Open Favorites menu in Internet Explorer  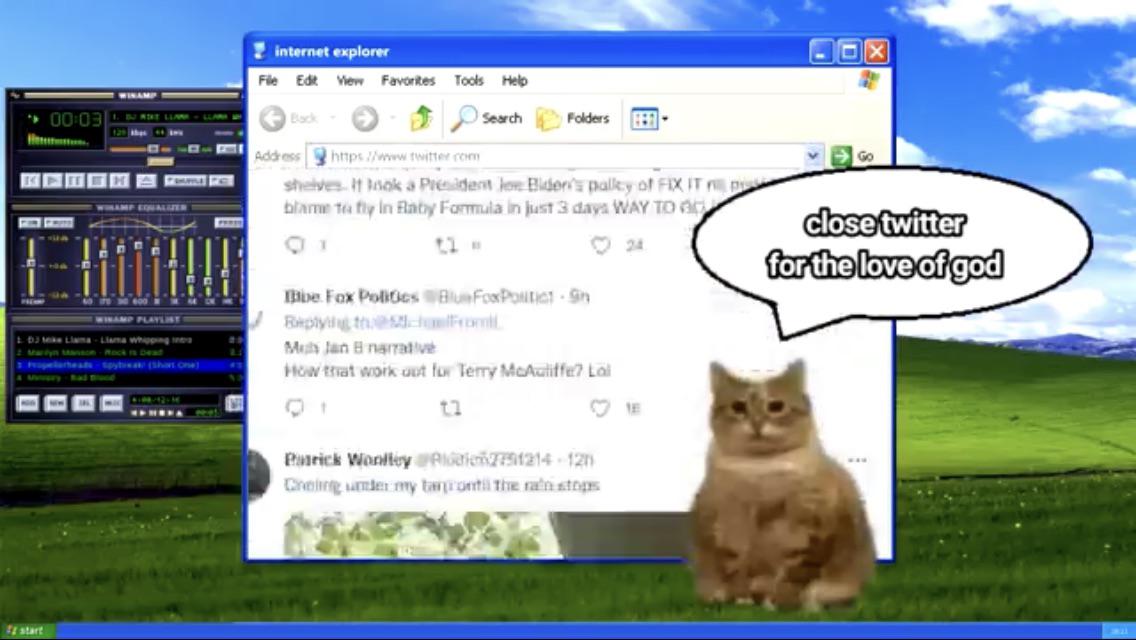408,80
